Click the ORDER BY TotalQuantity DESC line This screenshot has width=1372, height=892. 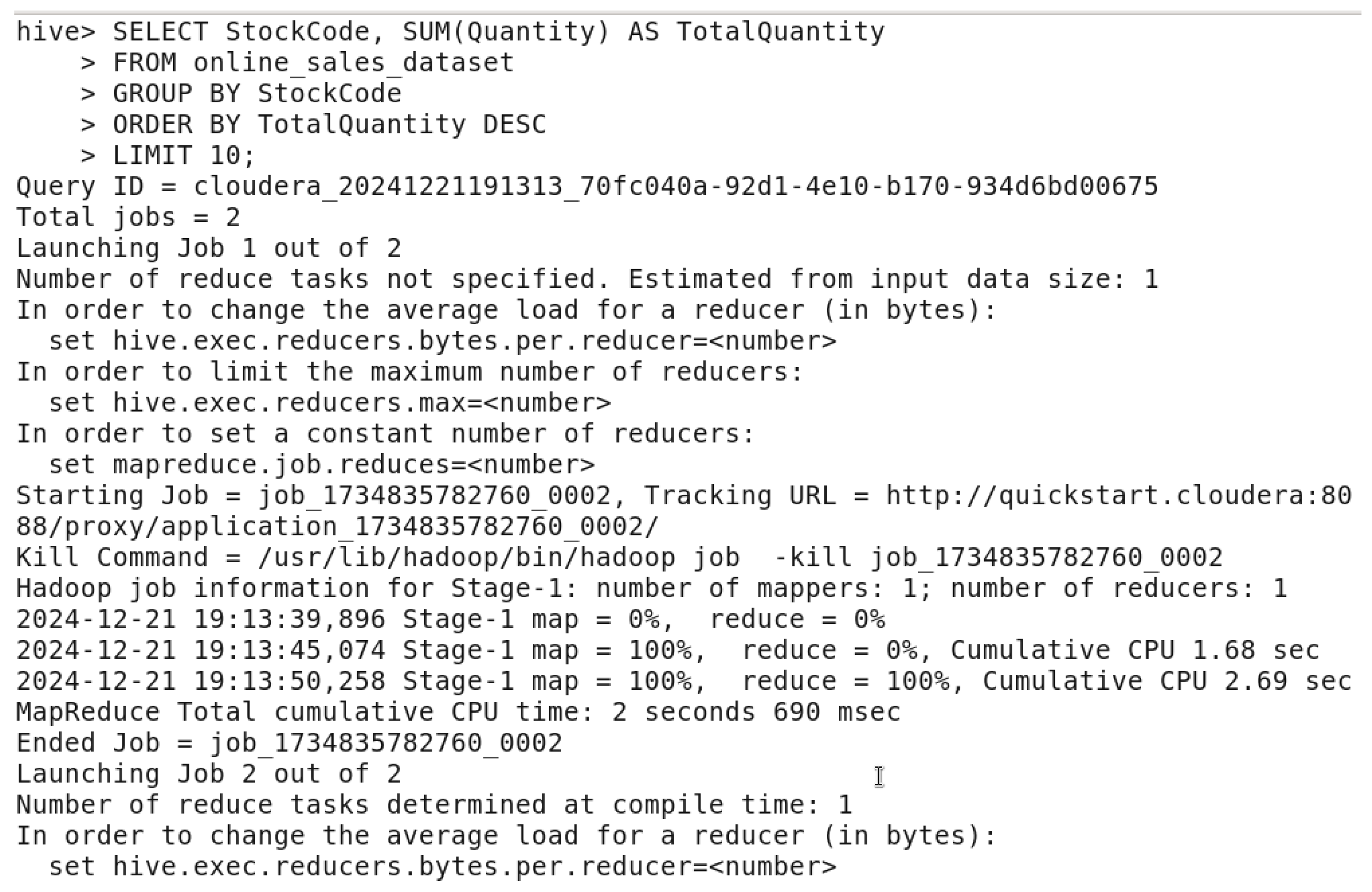coord(329,124)
